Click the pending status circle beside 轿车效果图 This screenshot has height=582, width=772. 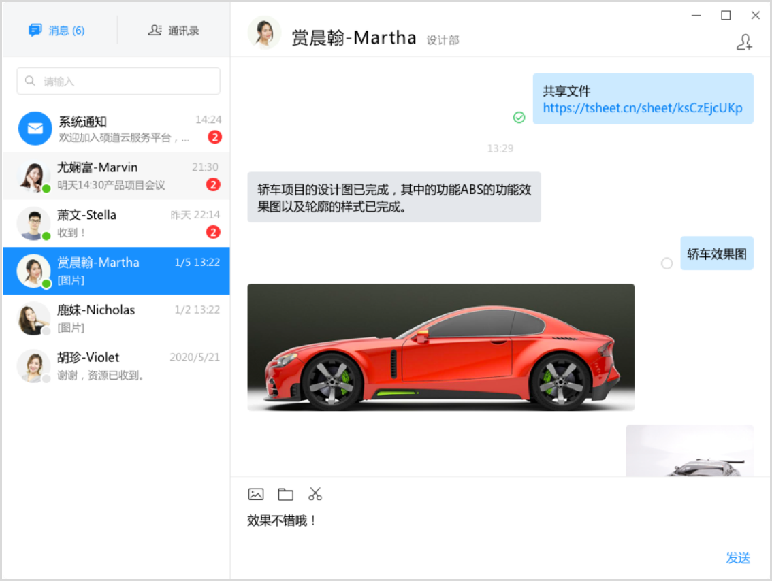(667, 263)
